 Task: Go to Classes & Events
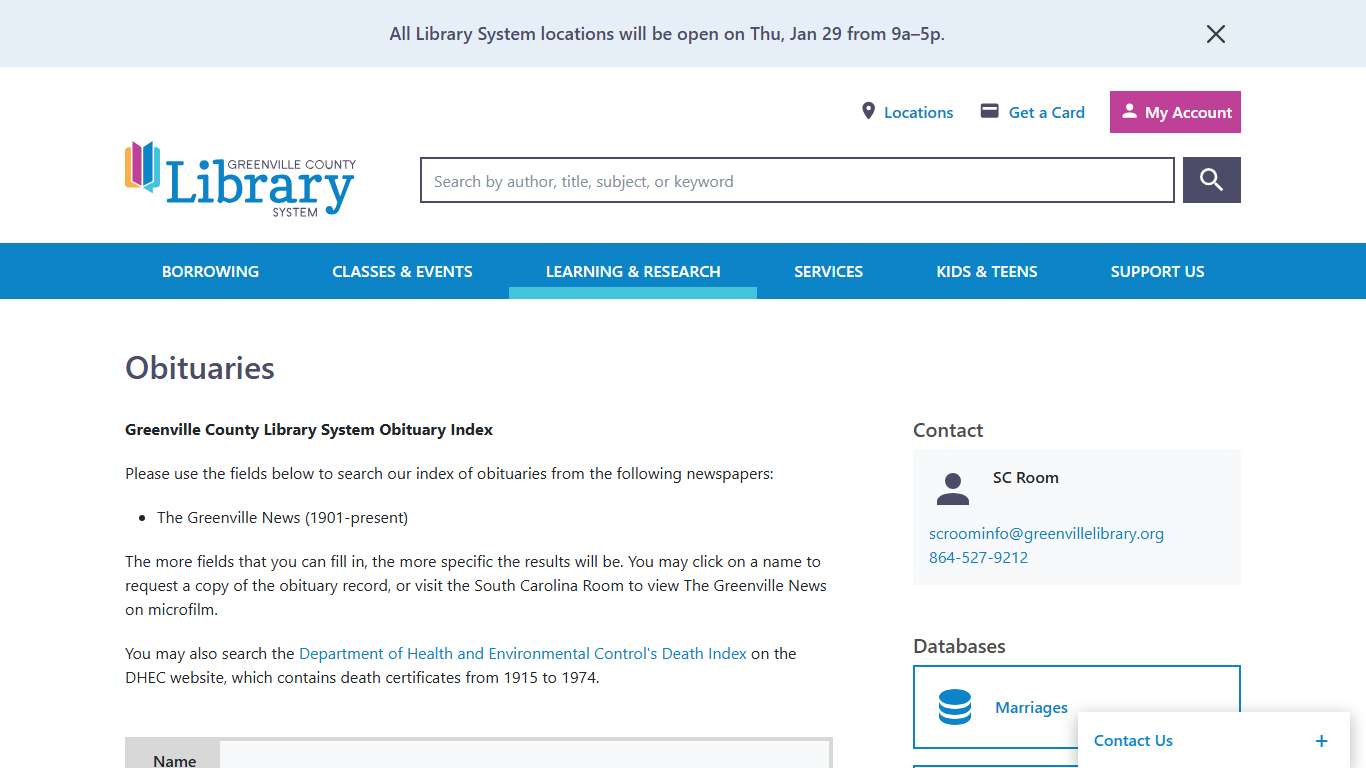coord(402,271)
